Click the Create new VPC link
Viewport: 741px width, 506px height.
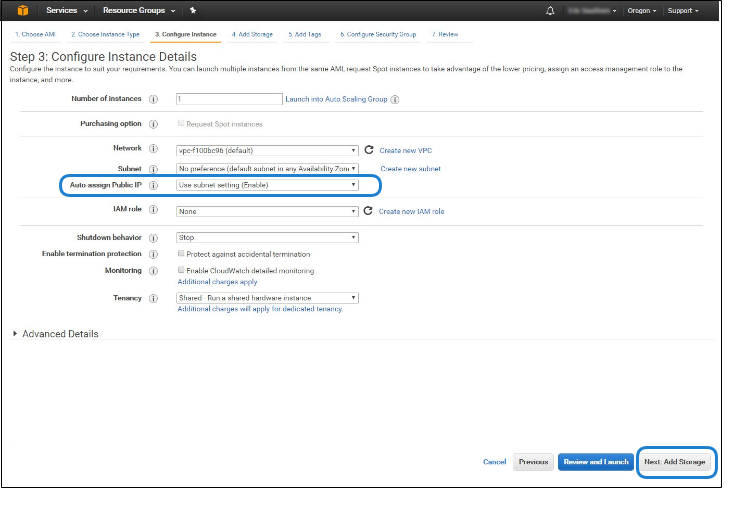click(405, 150)
